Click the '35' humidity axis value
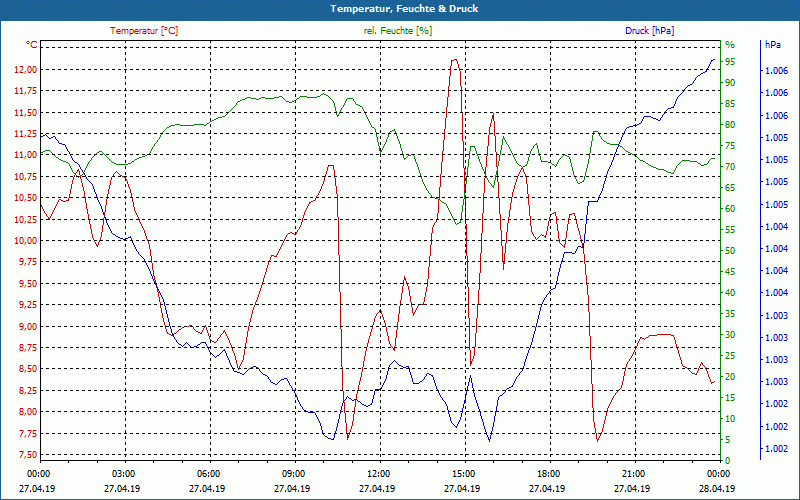The height and width of the screenshot is (500, 800). click(x=730, y=314)
